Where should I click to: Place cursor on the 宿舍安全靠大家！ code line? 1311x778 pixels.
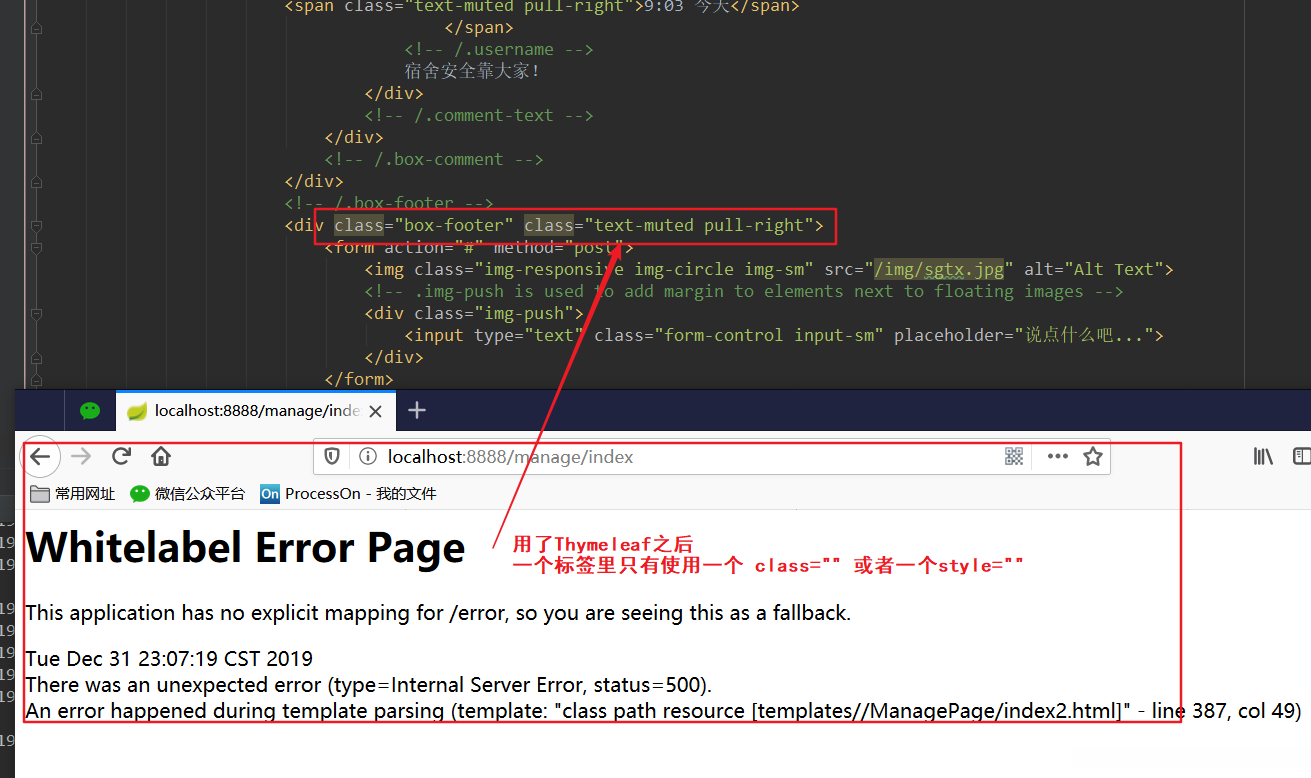pos(472,72)
